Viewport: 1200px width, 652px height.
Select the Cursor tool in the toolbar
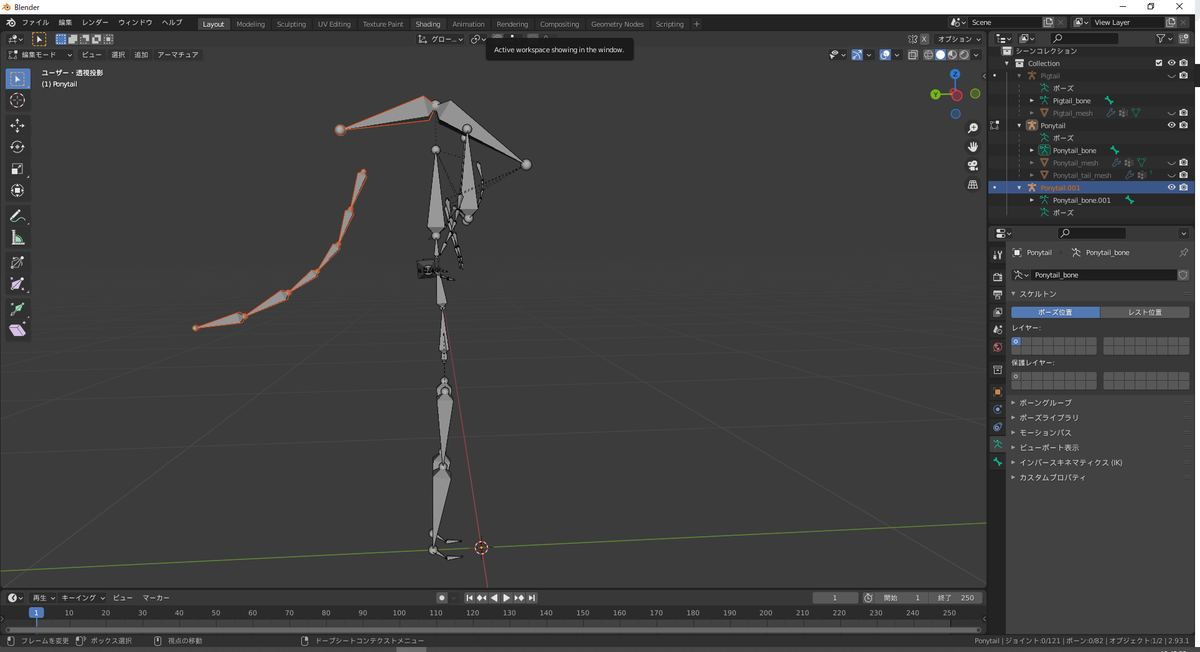point(18,100)
